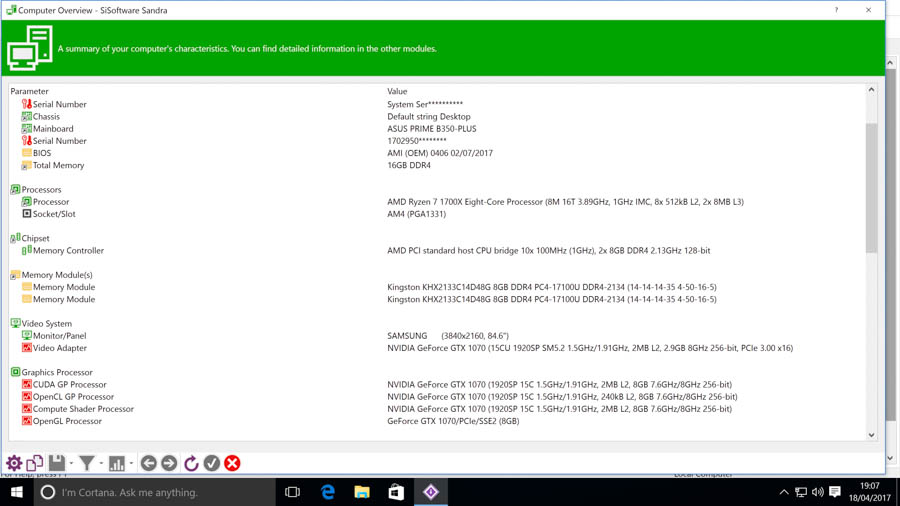Click the red cancel X icon
This screenshot has height=506, width=900.
pos(232,463)
